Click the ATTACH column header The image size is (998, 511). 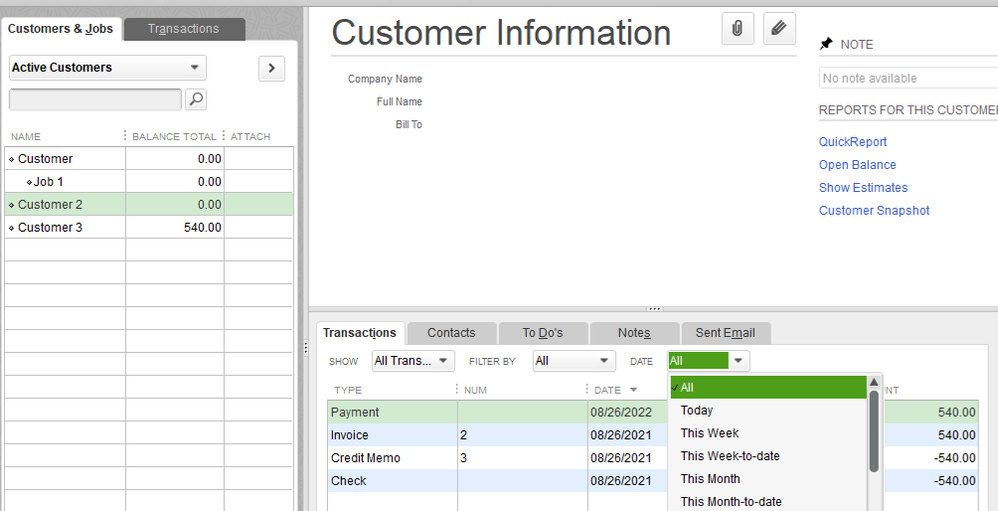click(250, 136)
